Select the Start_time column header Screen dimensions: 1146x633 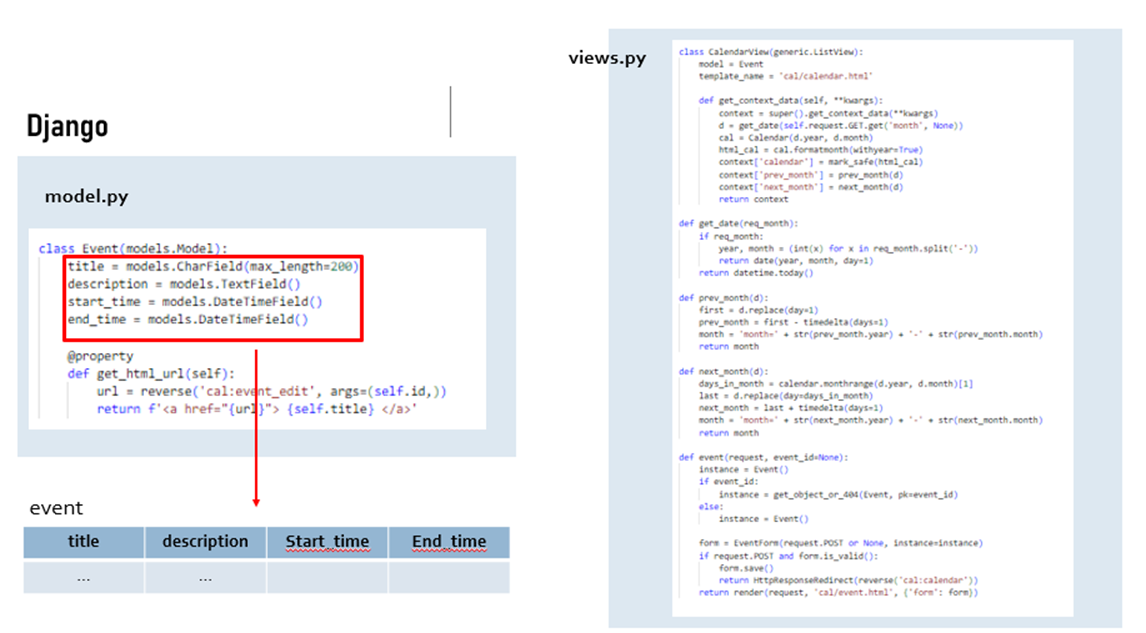(x=327, y=542)
